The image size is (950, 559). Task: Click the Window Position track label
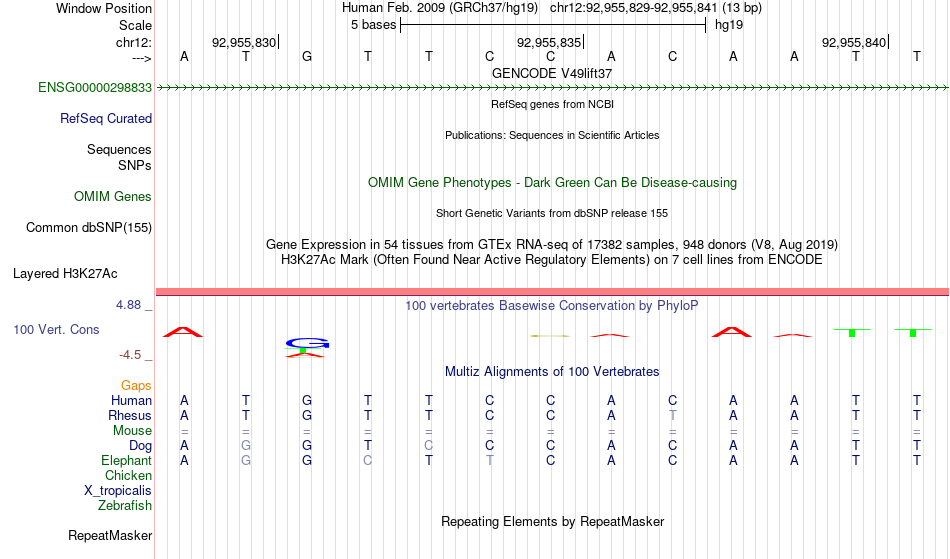104,8
